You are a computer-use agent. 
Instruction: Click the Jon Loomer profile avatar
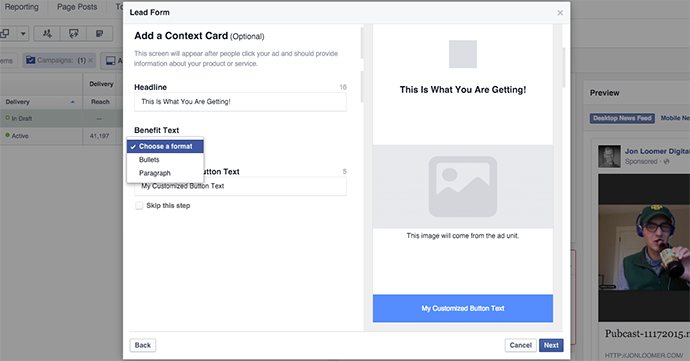pos(609,156)
